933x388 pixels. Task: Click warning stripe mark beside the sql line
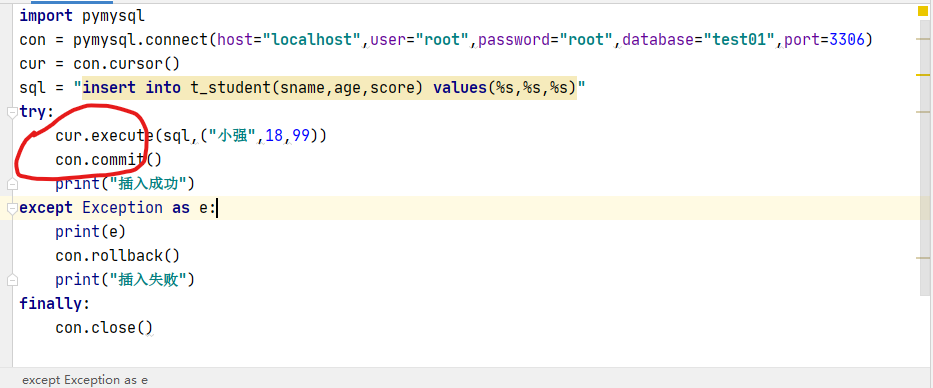point(923,75)
